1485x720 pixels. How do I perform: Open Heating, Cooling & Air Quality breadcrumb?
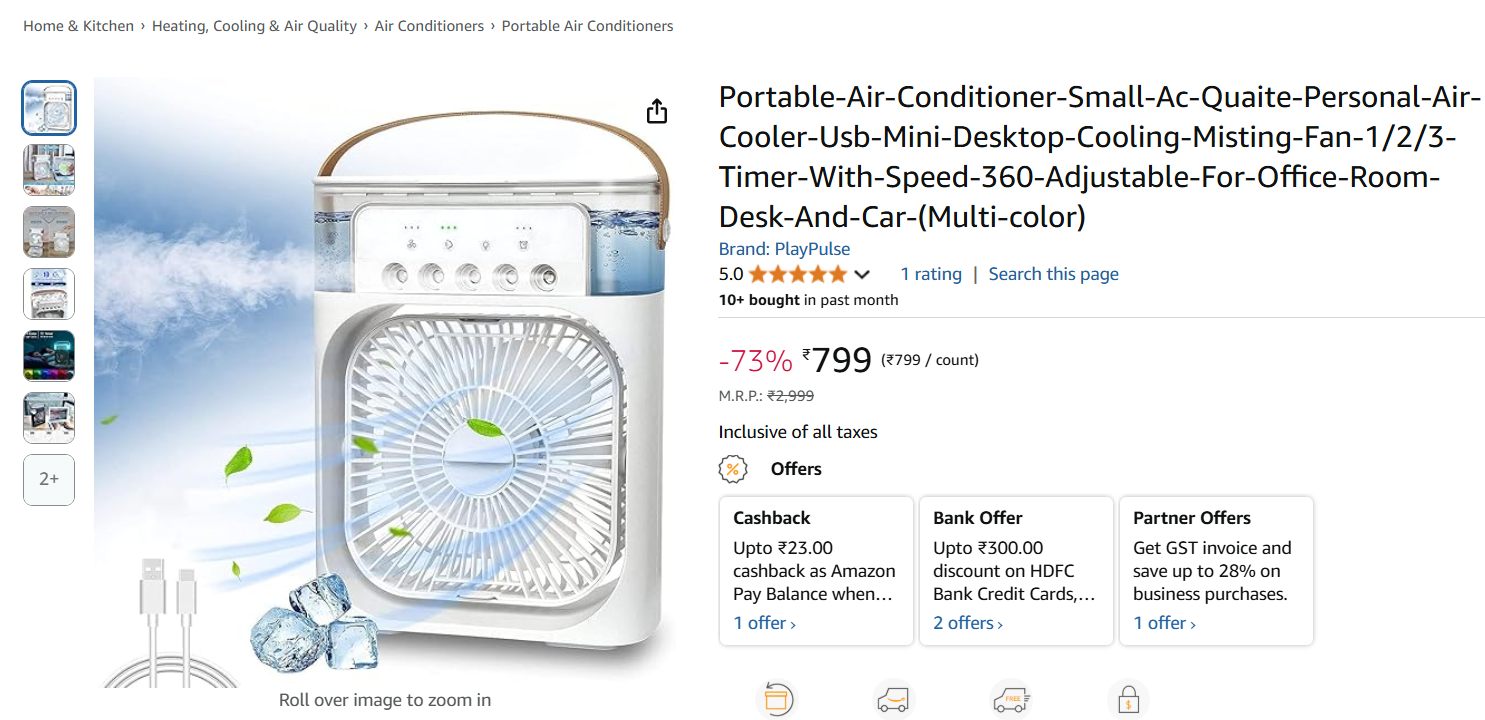pos(254,26)
